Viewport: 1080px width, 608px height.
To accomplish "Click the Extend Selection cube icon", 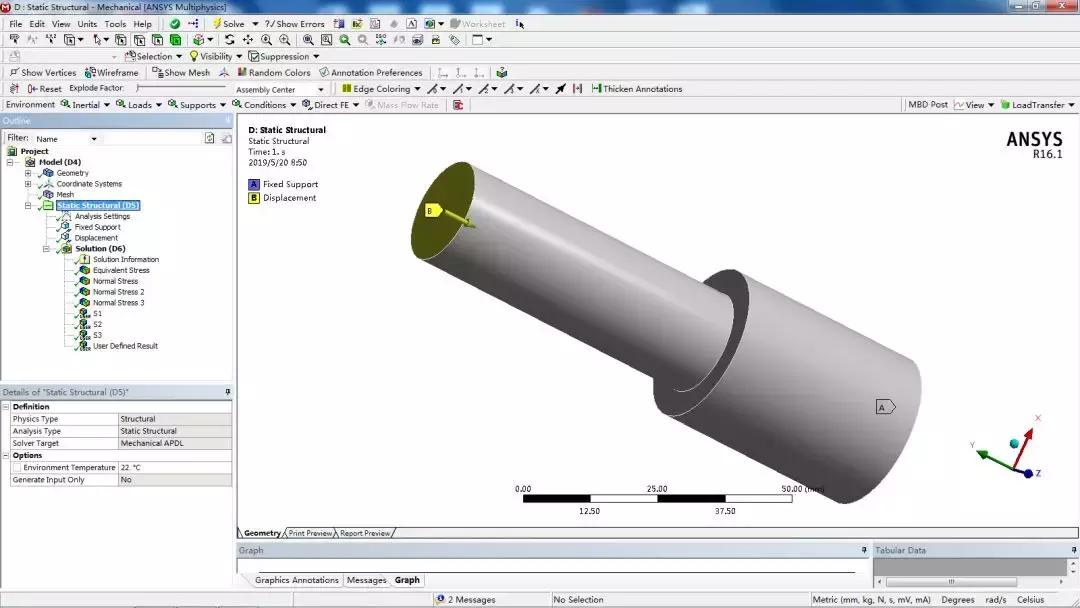I will [198, 40].
